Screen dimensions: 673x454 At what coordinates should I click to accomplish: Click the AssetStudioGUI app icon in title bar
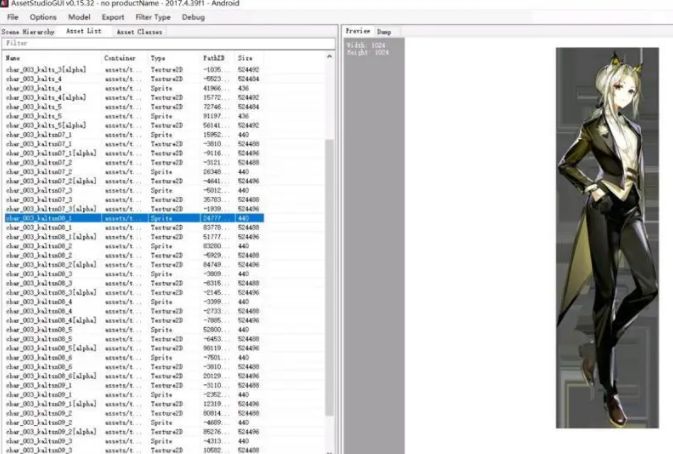pos(5,5)
